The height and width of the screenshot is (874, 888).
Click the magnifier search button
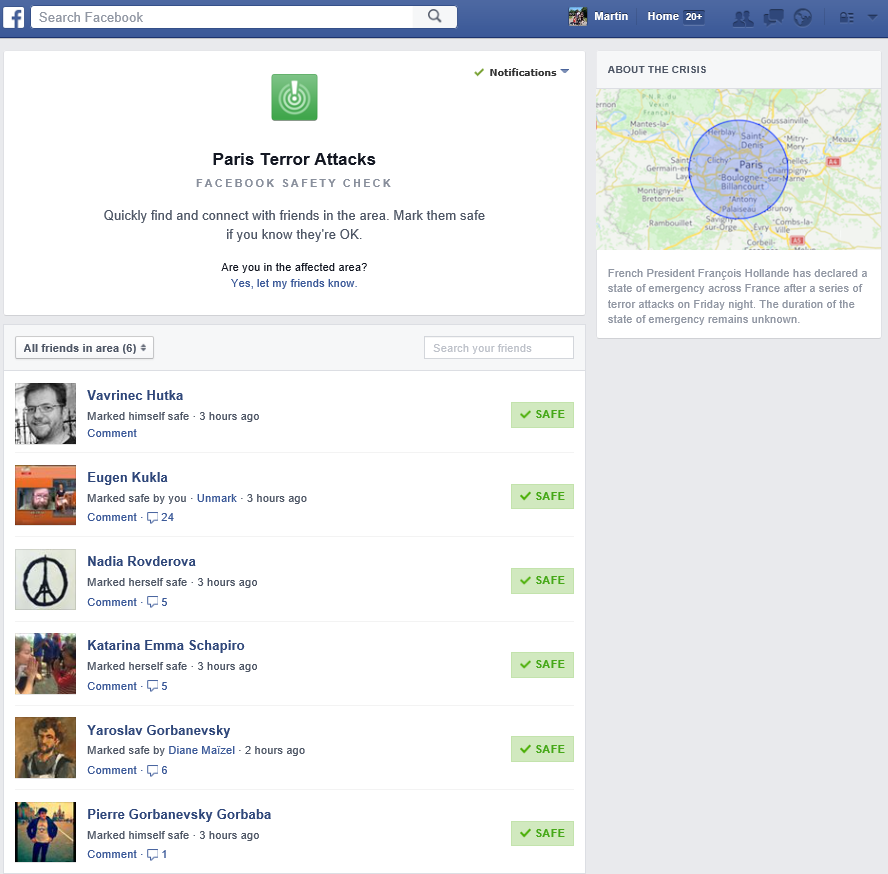pos(434,16)
